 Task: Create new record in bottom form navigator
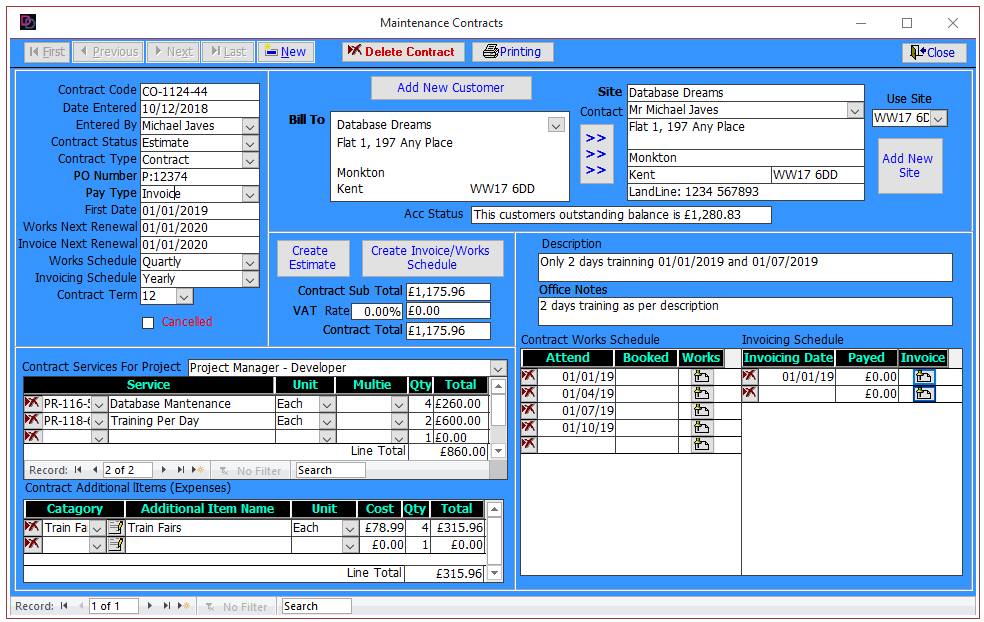coord(183,606)
